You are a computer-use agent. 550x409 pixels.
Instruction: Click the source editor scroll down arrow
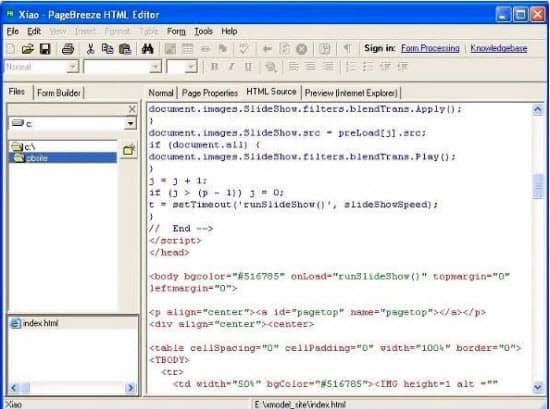pos(538,387)
